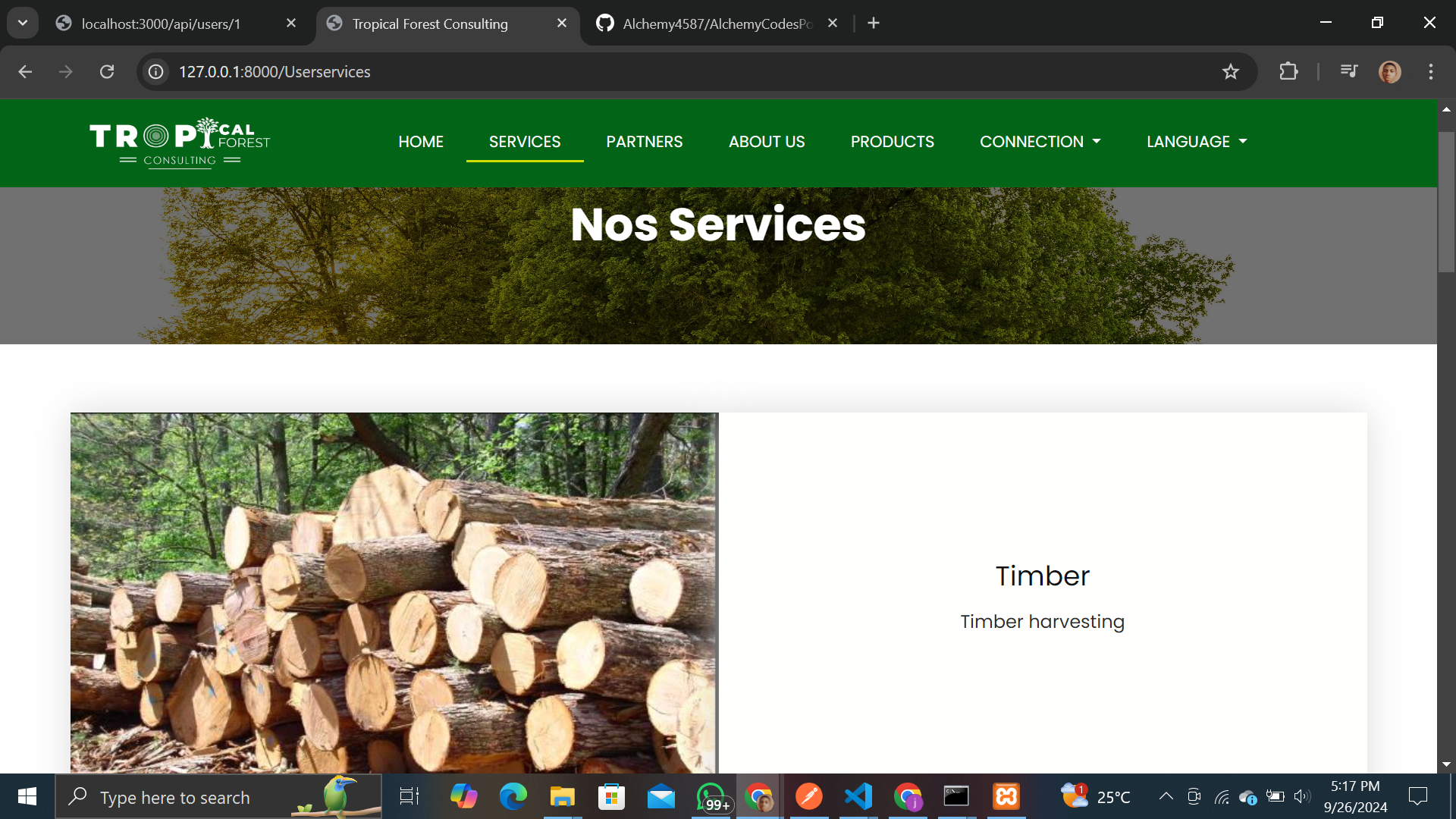Open the tab search dropdown arrow

pos(23,23)
